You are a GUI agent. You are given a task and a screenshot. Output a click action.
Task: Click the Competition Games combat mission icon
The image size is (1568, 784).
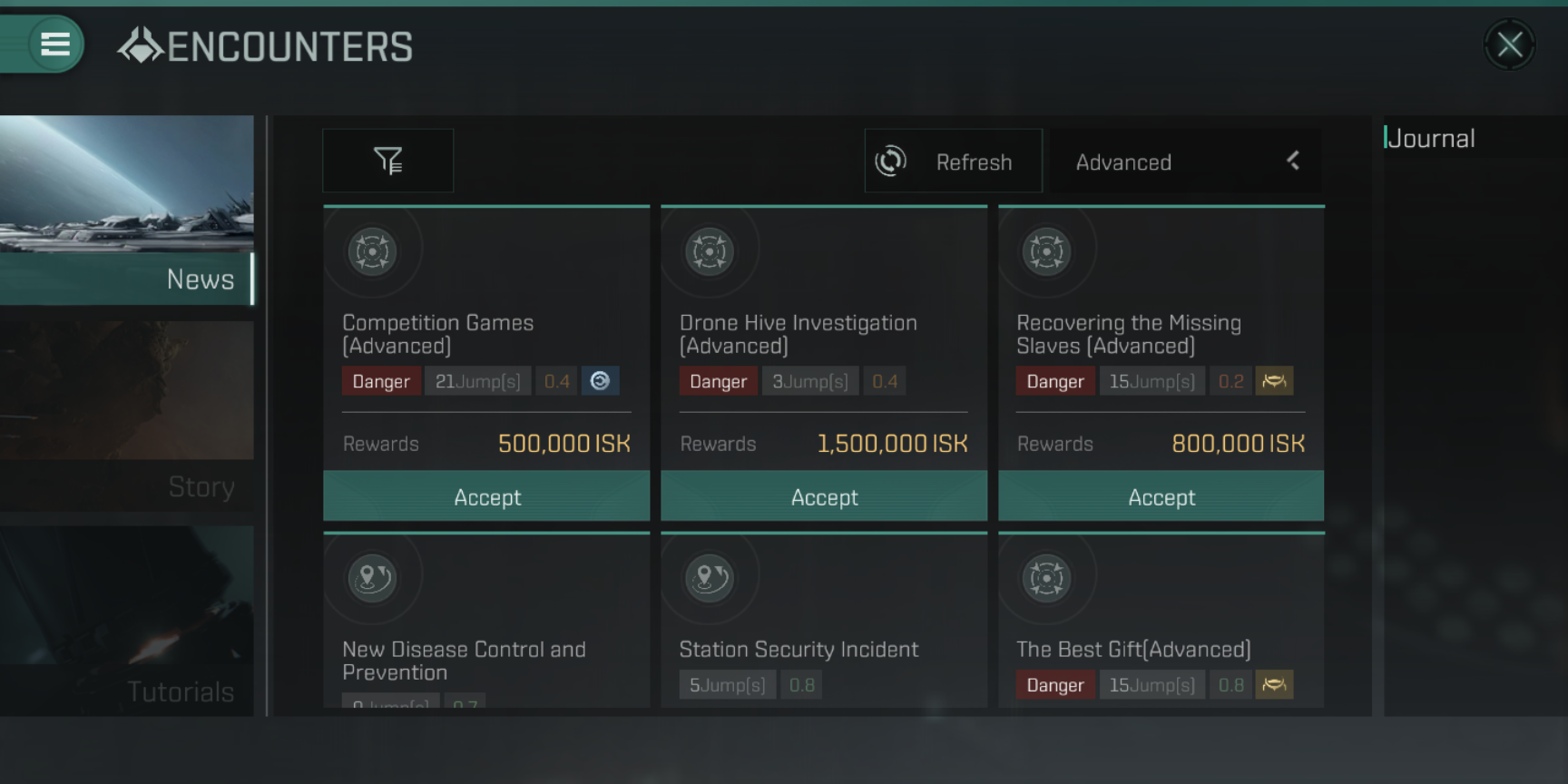coord(372,251)
